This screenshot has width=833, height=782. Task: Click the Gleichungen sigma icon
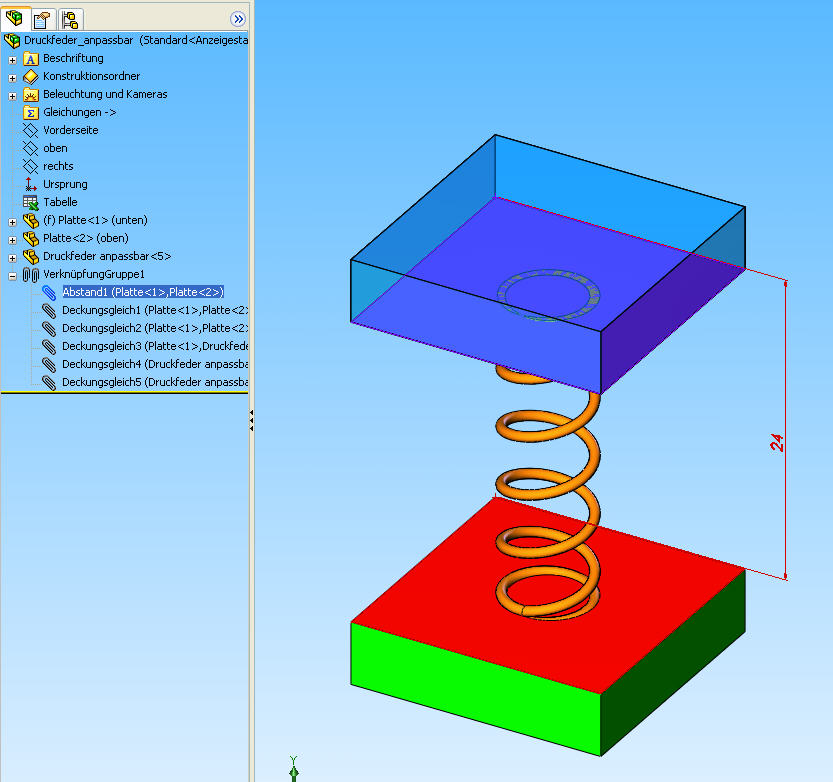pyautogui.click(x=31, y=113)
